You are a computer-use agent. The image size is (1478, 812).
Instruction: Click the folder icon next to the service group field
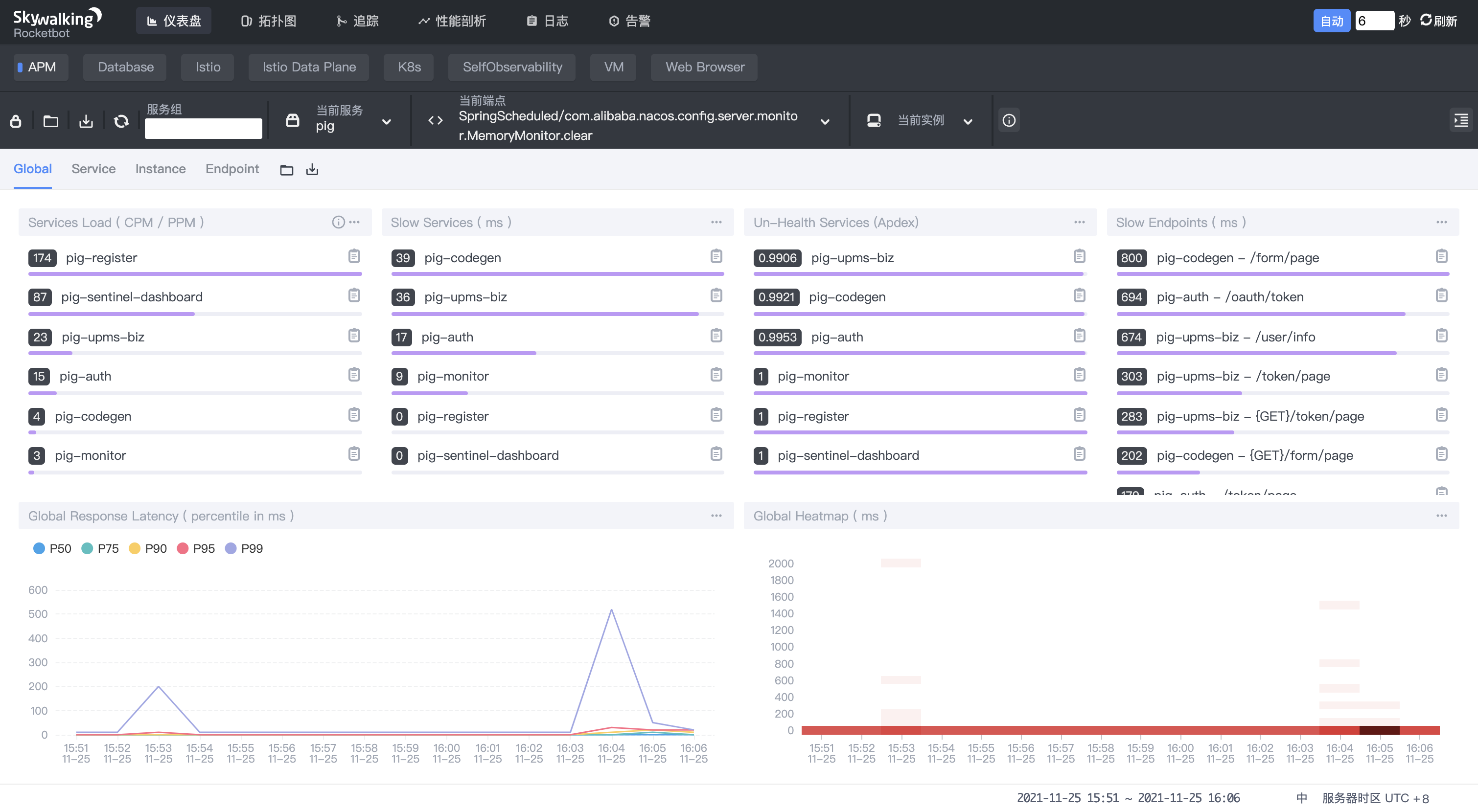(50, 121)
